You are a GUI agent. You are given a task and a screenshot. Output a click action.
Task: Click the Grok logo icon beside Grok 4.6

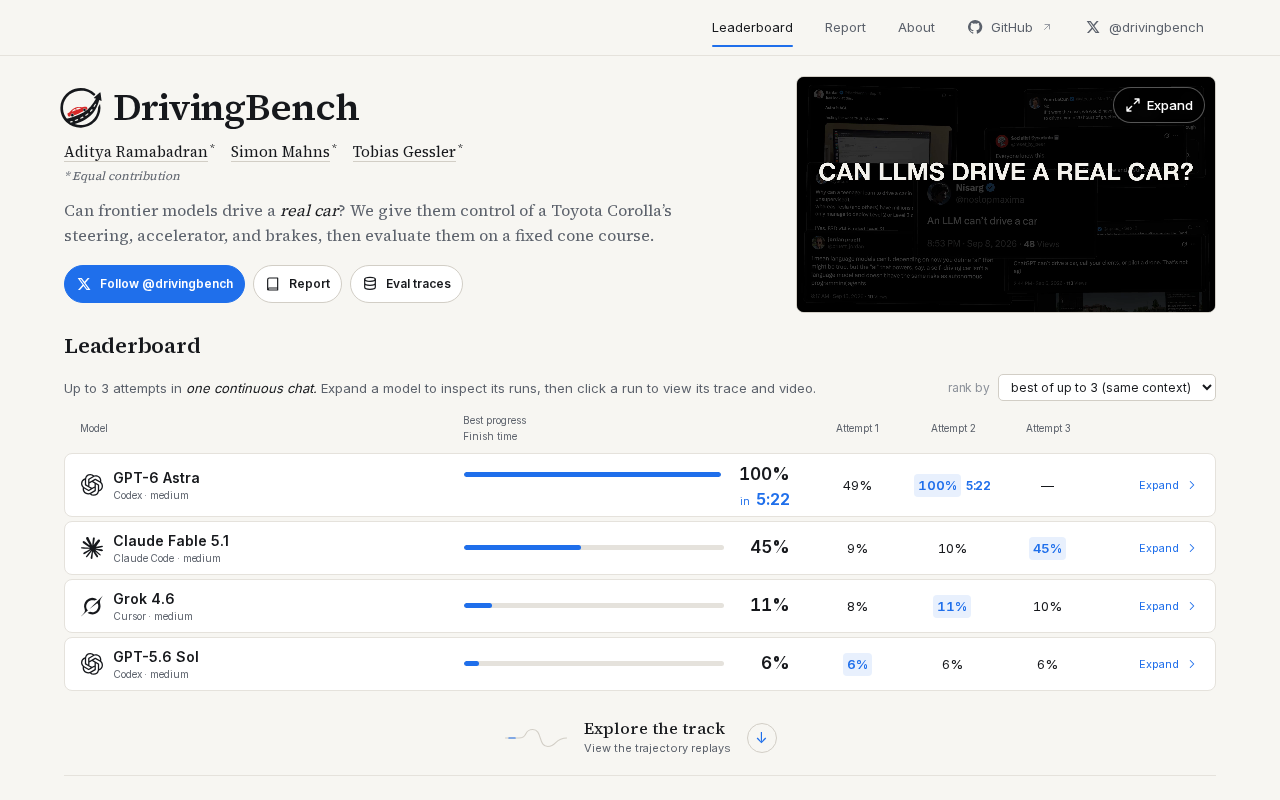(x=92, y=606)
